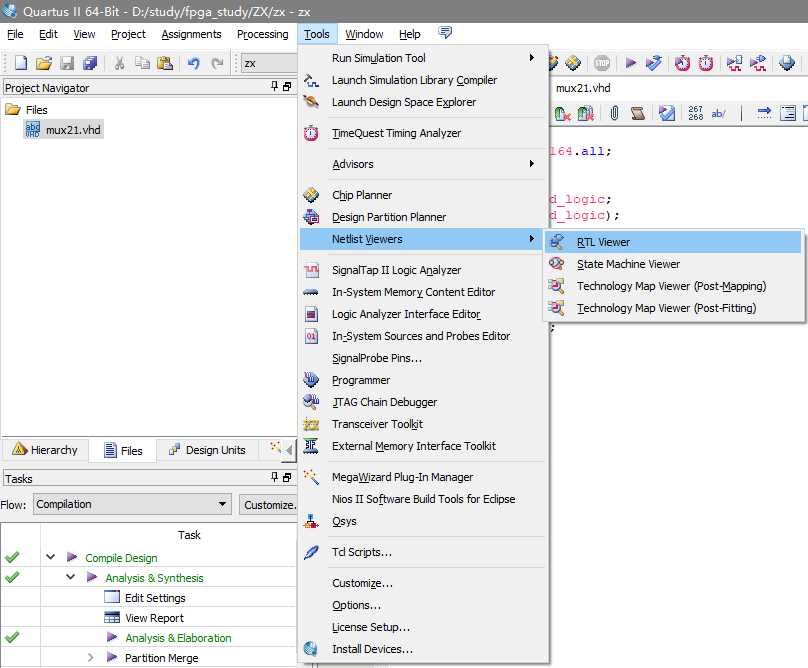Click the Redo arrow icon
This screenshot has height=668, width=808.
coord(217,63)
